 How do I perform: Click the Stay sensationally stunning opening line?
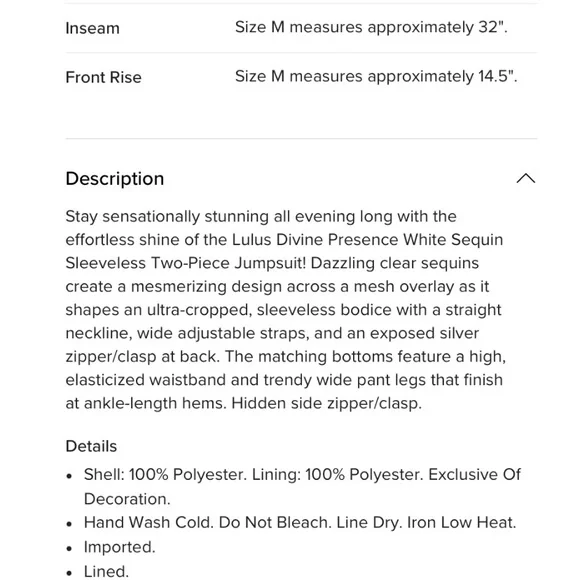(261, 216)
